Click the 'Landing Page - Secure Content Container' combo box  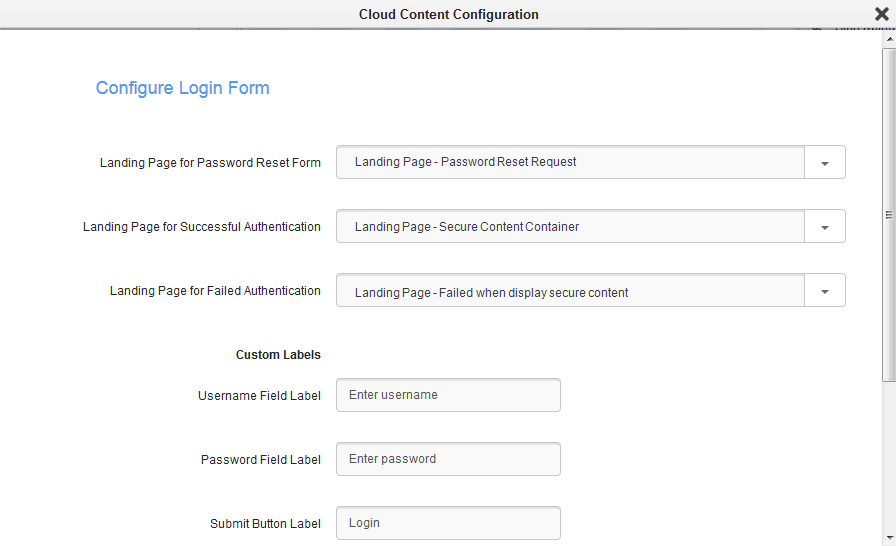point(570,227)
